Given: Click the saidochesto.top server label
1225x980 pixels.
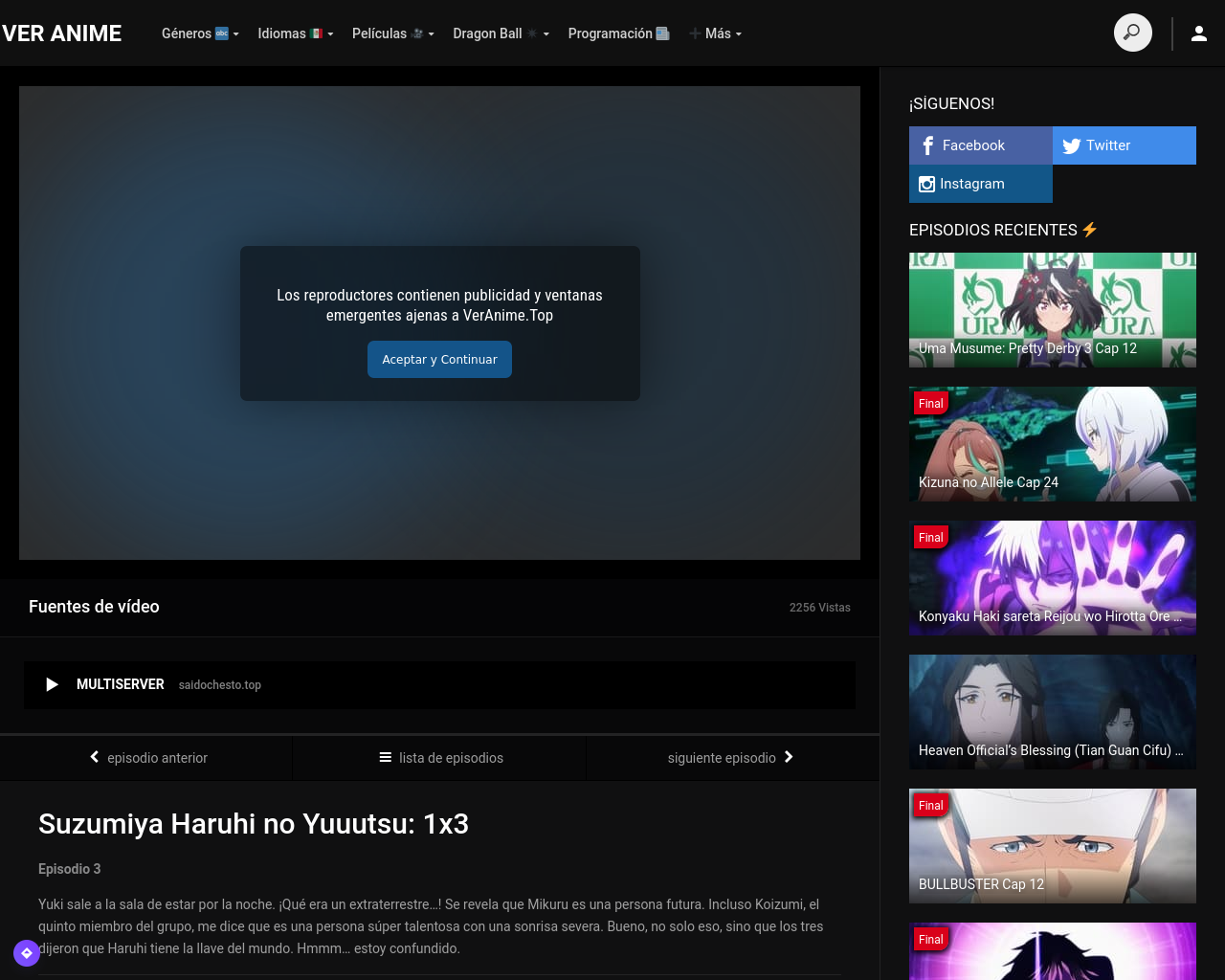Looking at the screenshot, I should click(x=220, y=685).
